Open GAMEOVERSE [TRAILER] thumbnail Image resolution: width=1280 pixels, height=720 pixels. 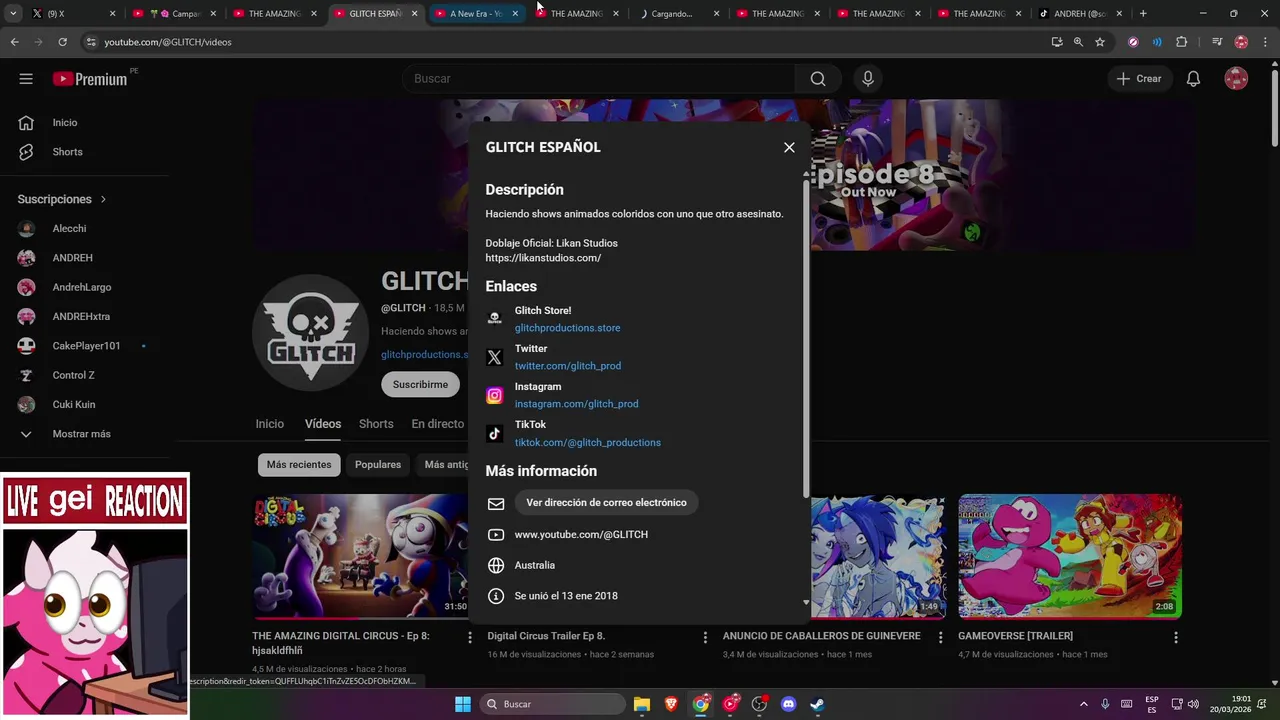[1070, 556]
